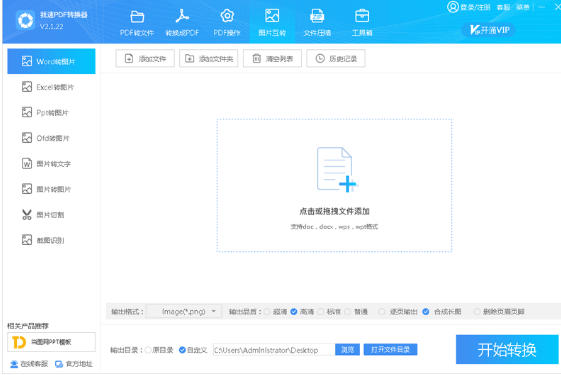
Task: Open 官方地址 official site link
Action: pyautogui.click(x=74, y=364)
